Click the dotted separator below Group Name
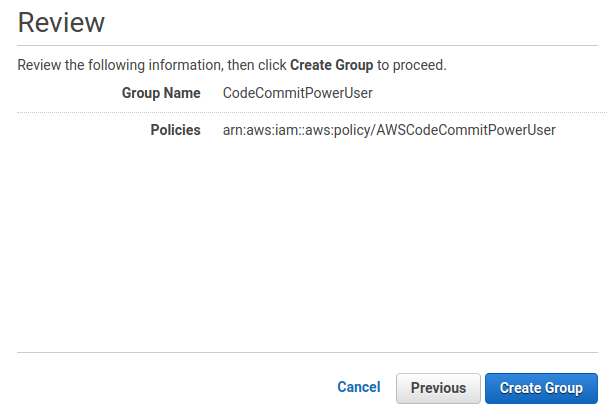 [x=312, y=113]
